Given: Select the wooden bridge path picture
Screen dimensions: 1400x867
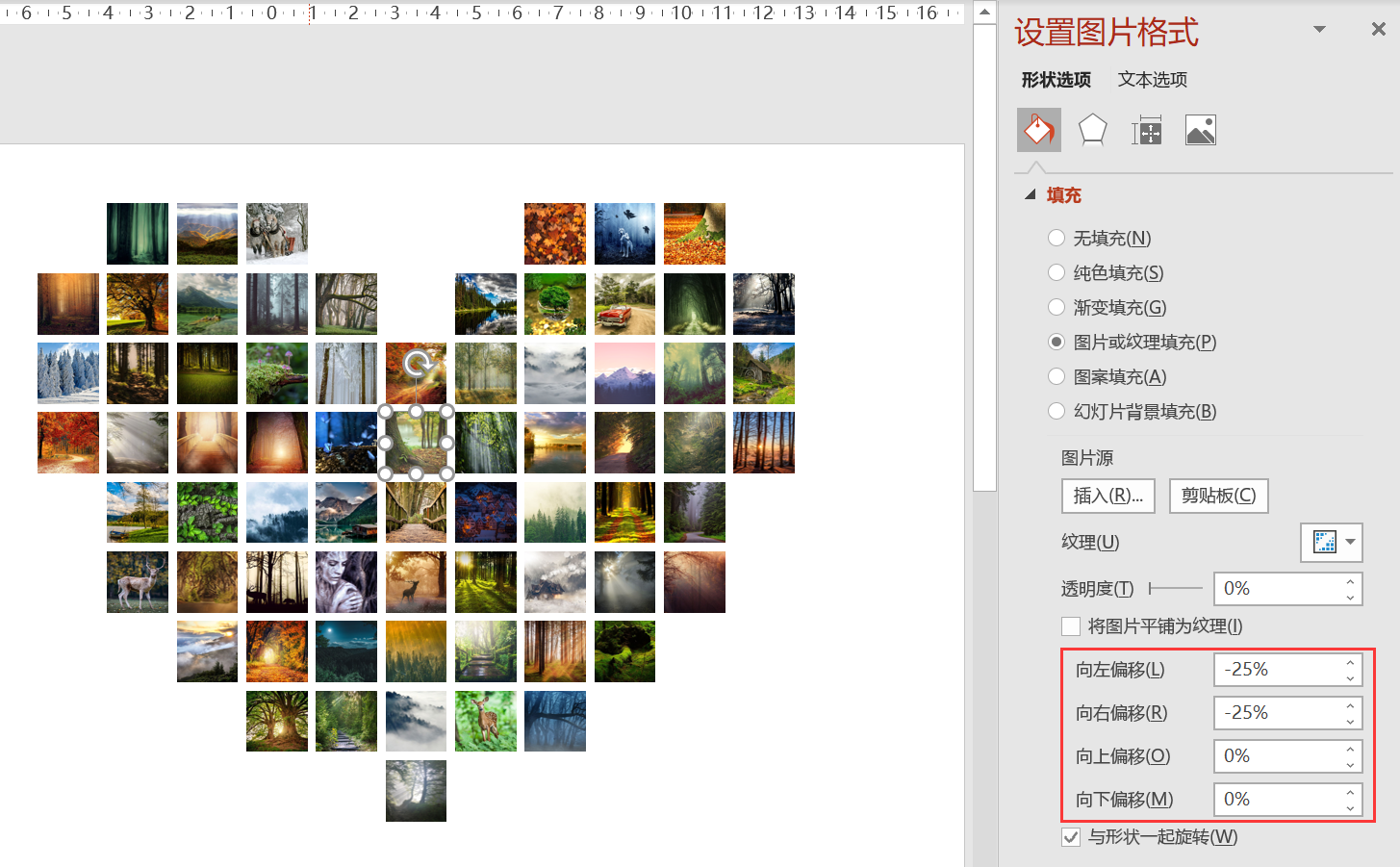Looking at the screenshot, I should click(x=417, y=513).
